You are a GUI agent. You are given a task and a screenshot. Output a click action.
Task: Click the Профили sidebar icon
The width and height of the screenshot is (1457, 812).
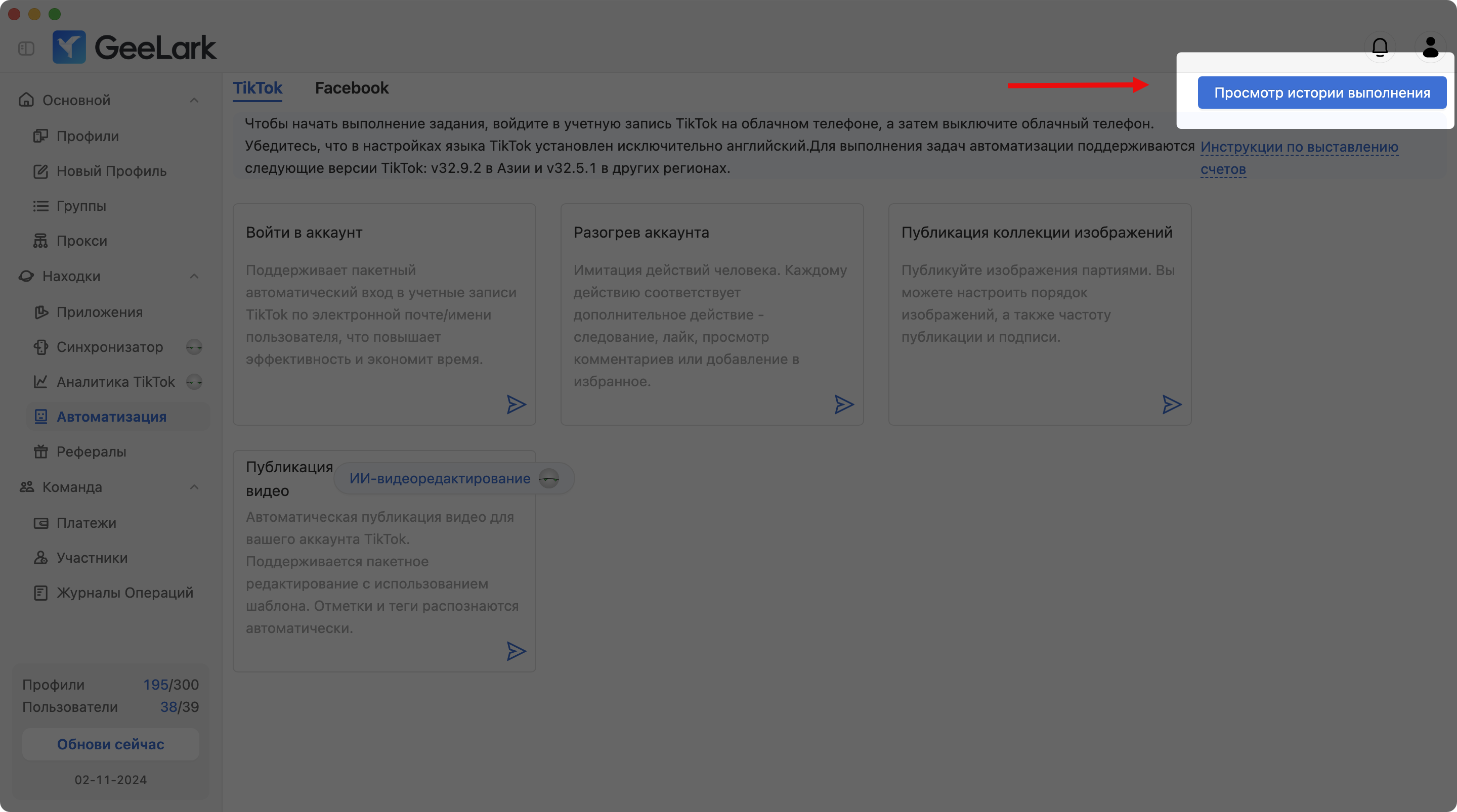tap(40, 137)
